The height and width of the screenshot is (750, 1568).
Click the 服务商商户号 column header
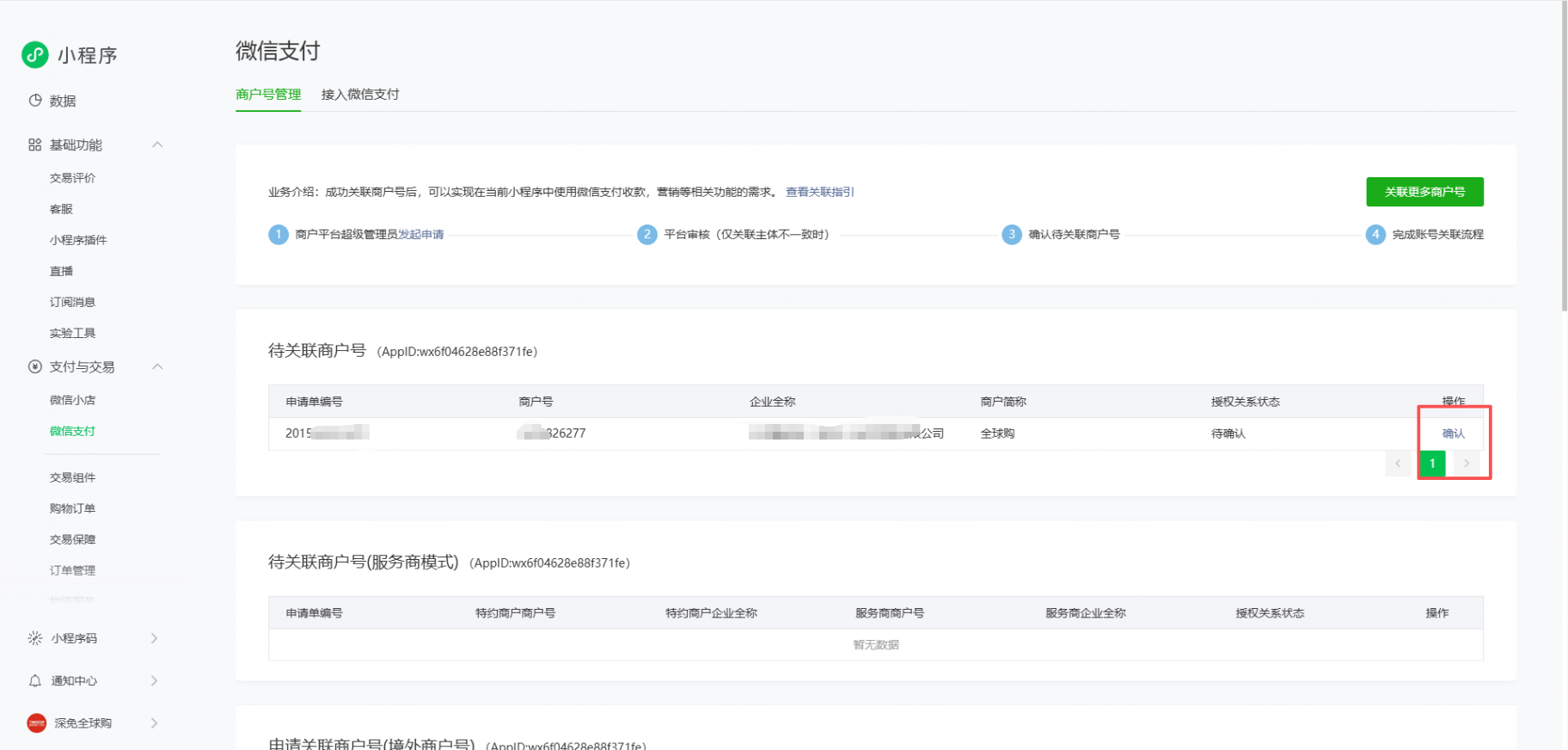point(890,613)
